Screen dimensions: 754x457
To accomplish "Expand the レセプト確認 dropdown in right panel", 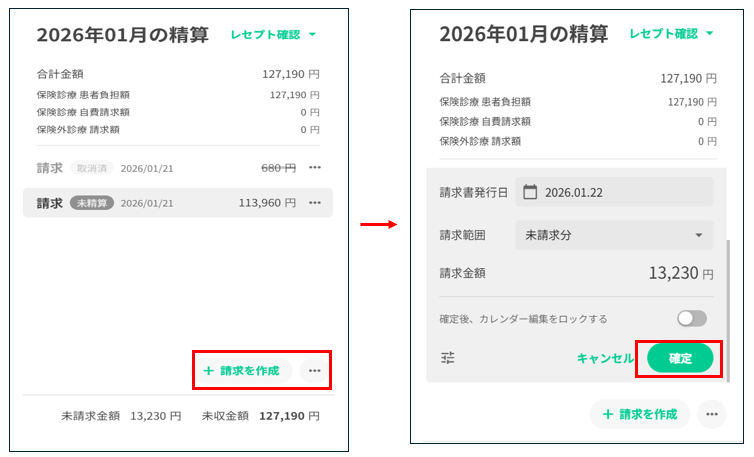I will pos(671,34).
